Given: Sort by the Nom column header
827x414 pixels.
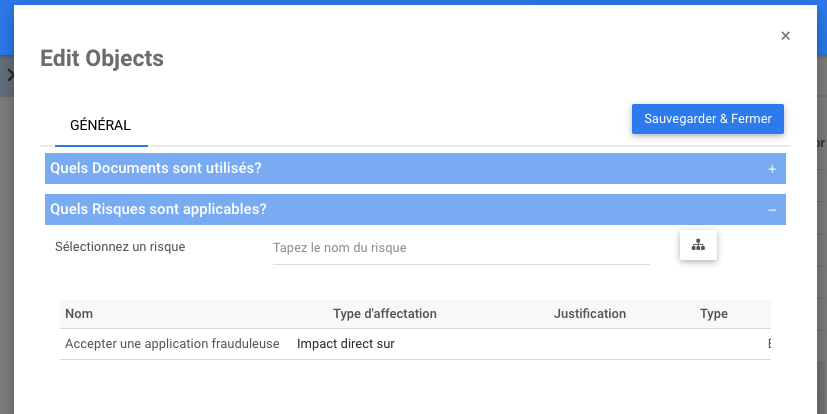Looking at the screenshot, I should coord(79,314).
